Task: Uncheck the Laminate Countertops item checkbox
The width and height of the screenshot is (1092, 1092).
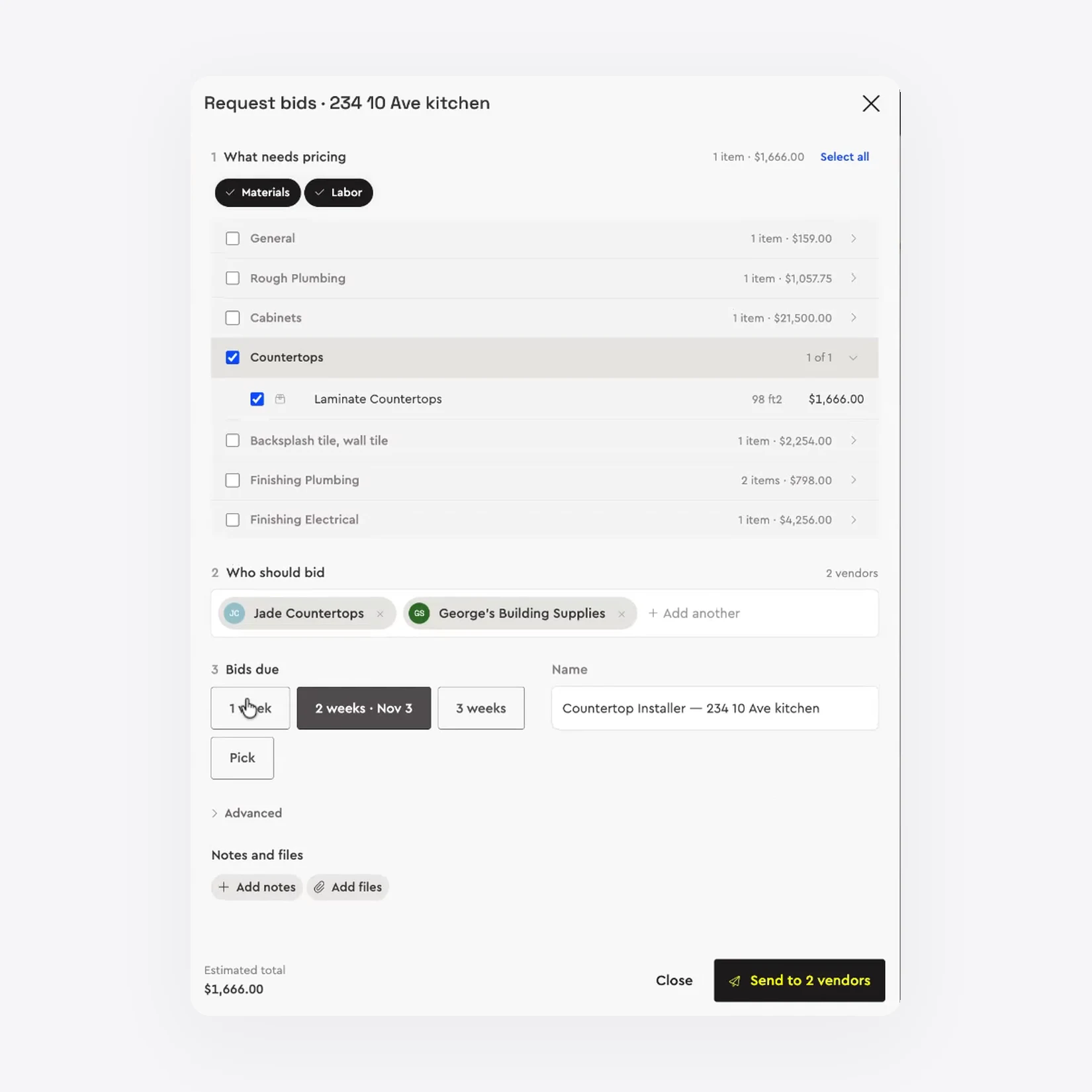Action: [x=257, y=399]
